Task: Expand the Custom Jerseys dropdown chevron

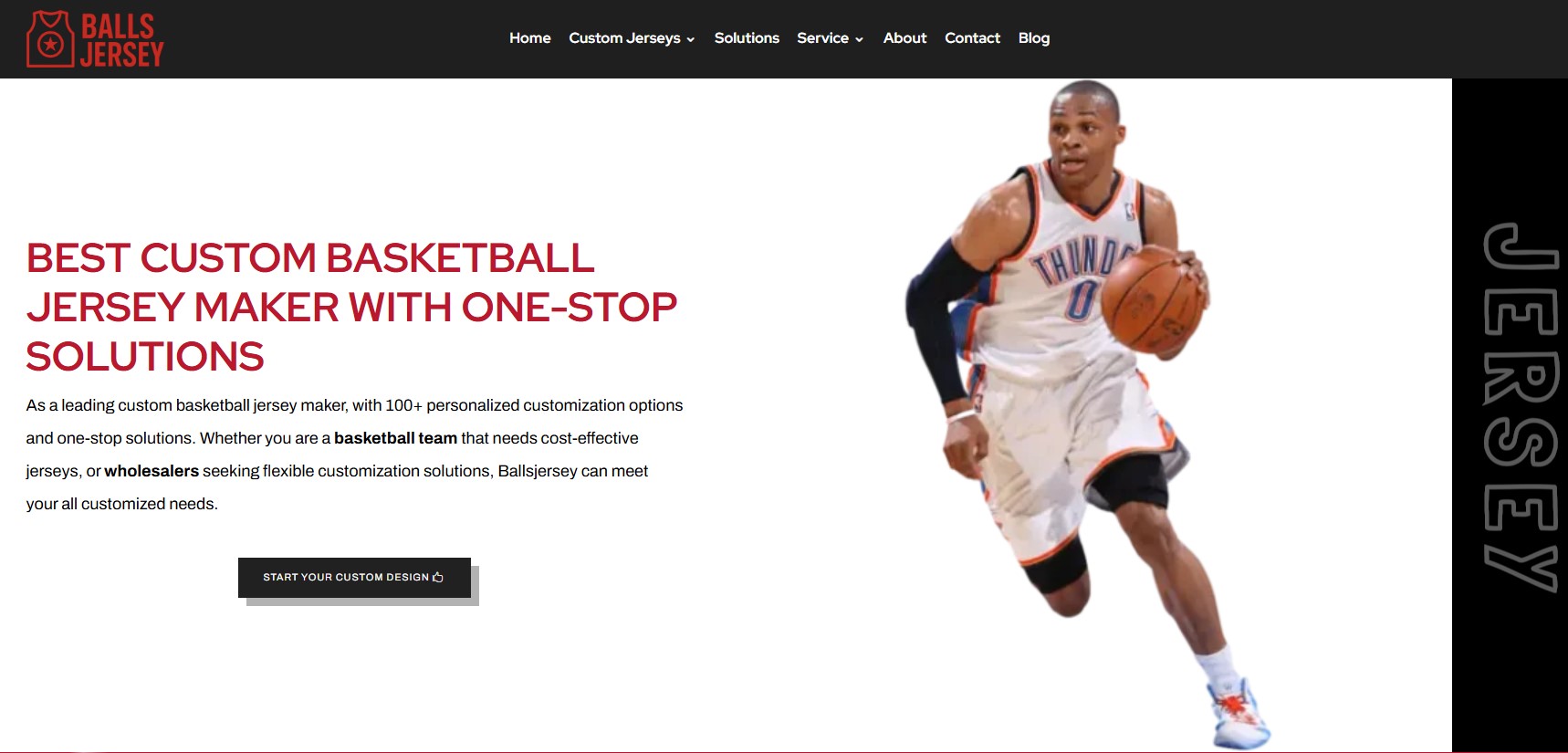Action: [x=691, y=39]
